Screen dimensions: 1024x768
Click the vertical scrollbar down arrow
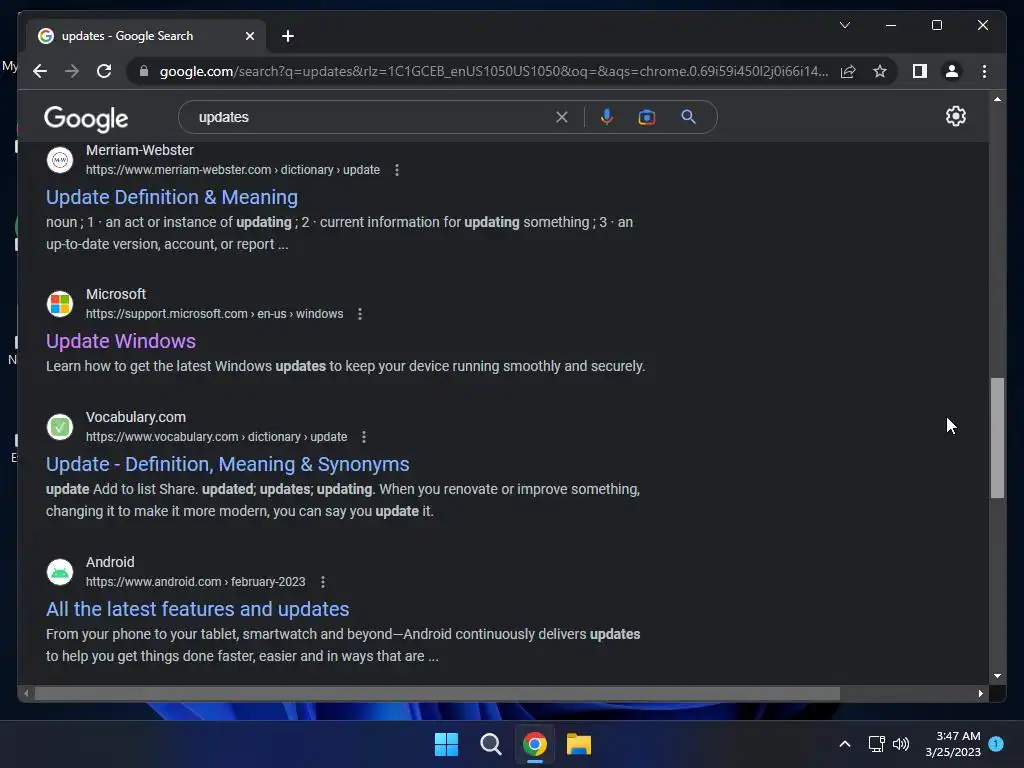point(997,676)
